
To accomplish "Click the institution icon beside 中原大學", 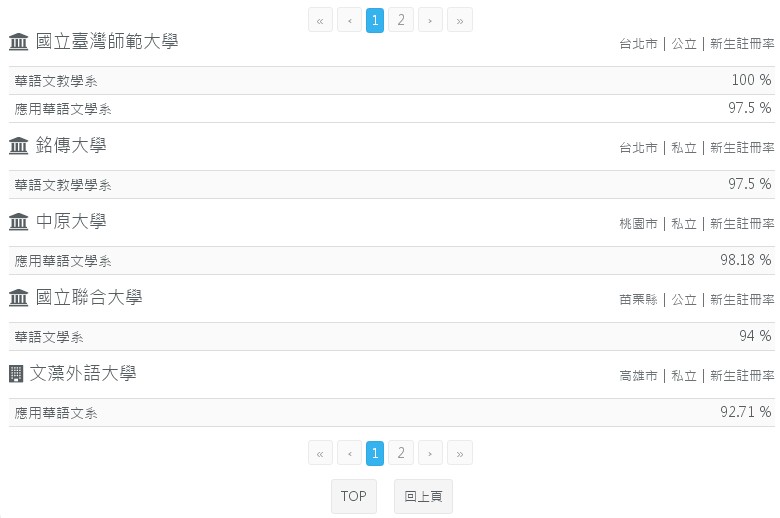I will (18, 222).
